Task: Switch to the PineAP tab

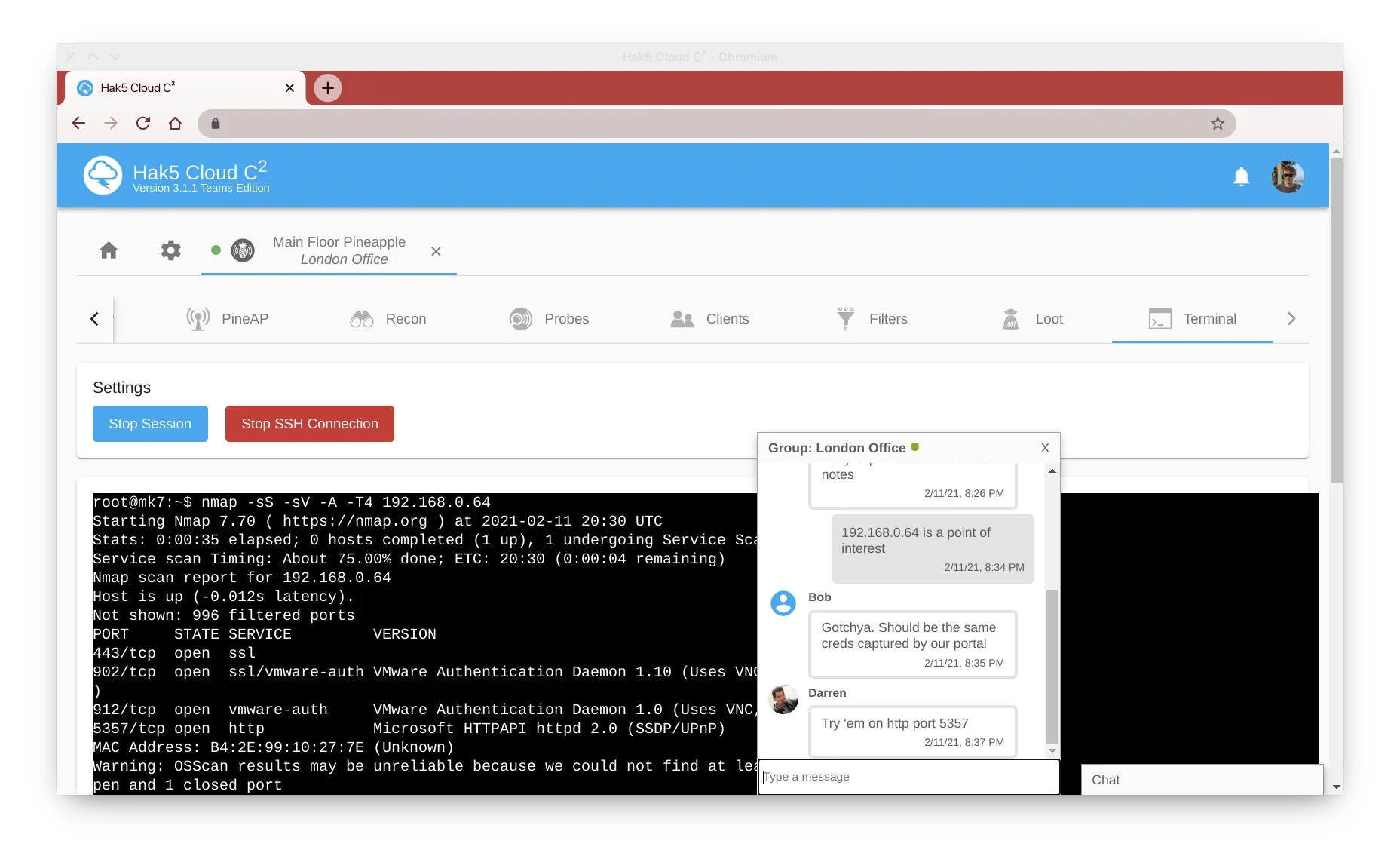Action: coord(228,319)
